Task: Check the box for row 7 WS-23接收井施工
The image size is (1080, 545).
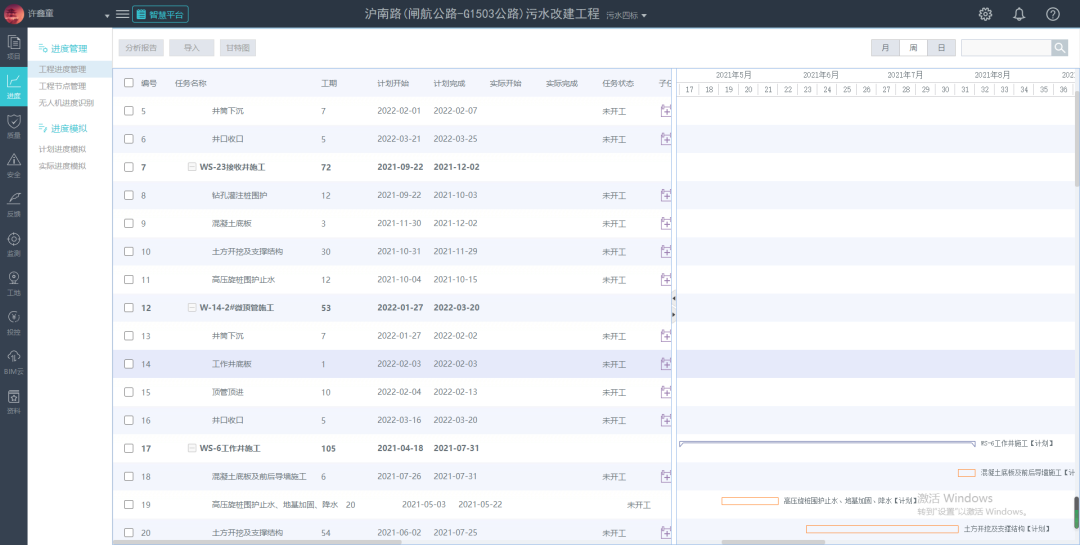Action: pyautogui.click(x=129, y=167)
